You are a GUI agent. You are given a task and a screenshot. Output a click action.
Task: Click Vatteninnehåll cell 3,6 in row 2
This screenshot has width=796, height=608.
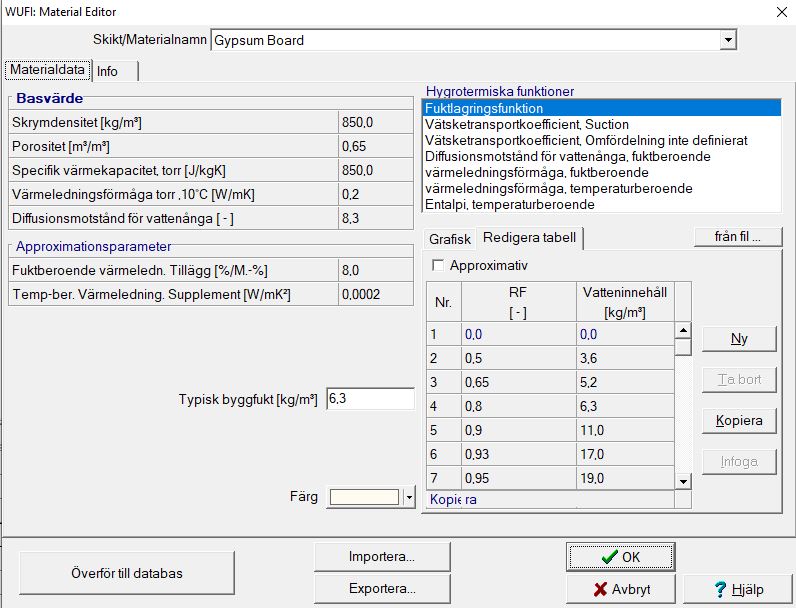[x=625, y=358]
